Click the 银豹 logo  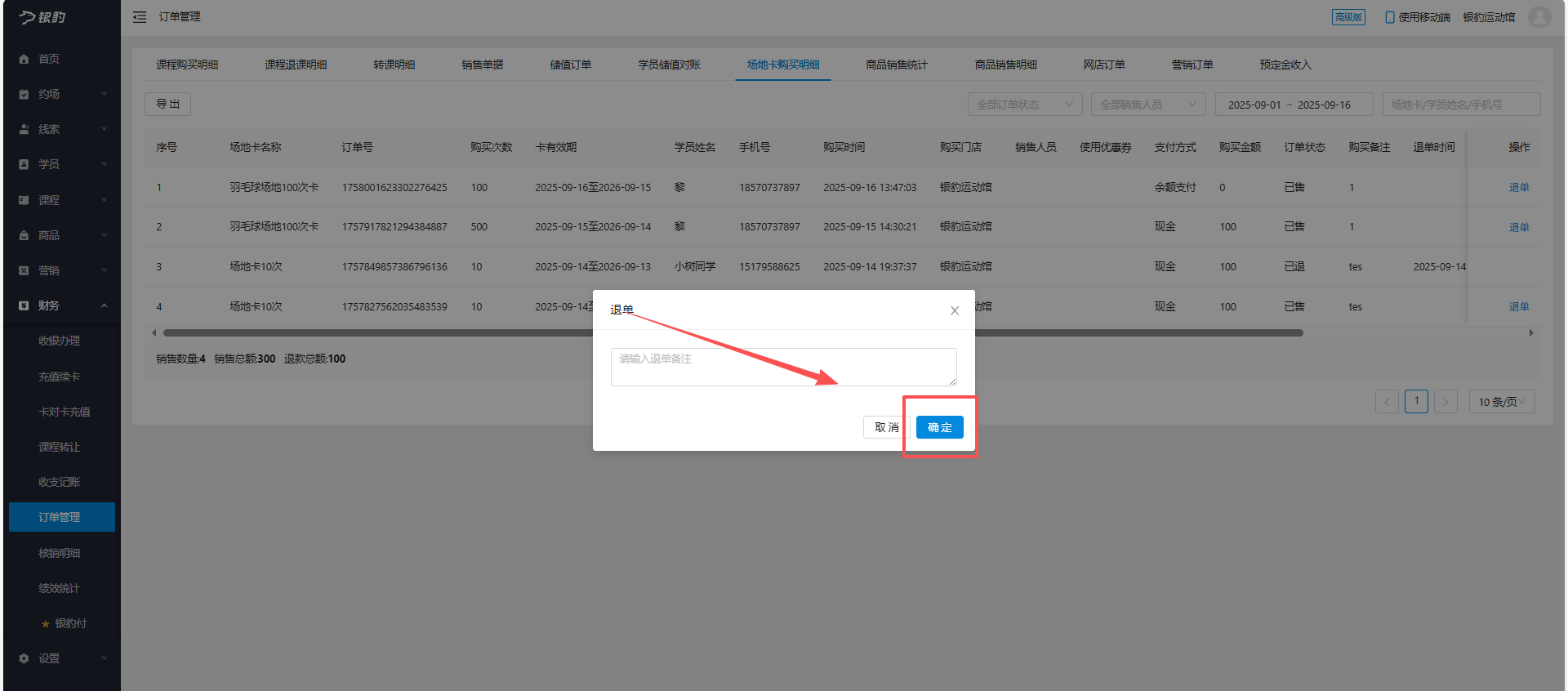(x=42, y=17)
